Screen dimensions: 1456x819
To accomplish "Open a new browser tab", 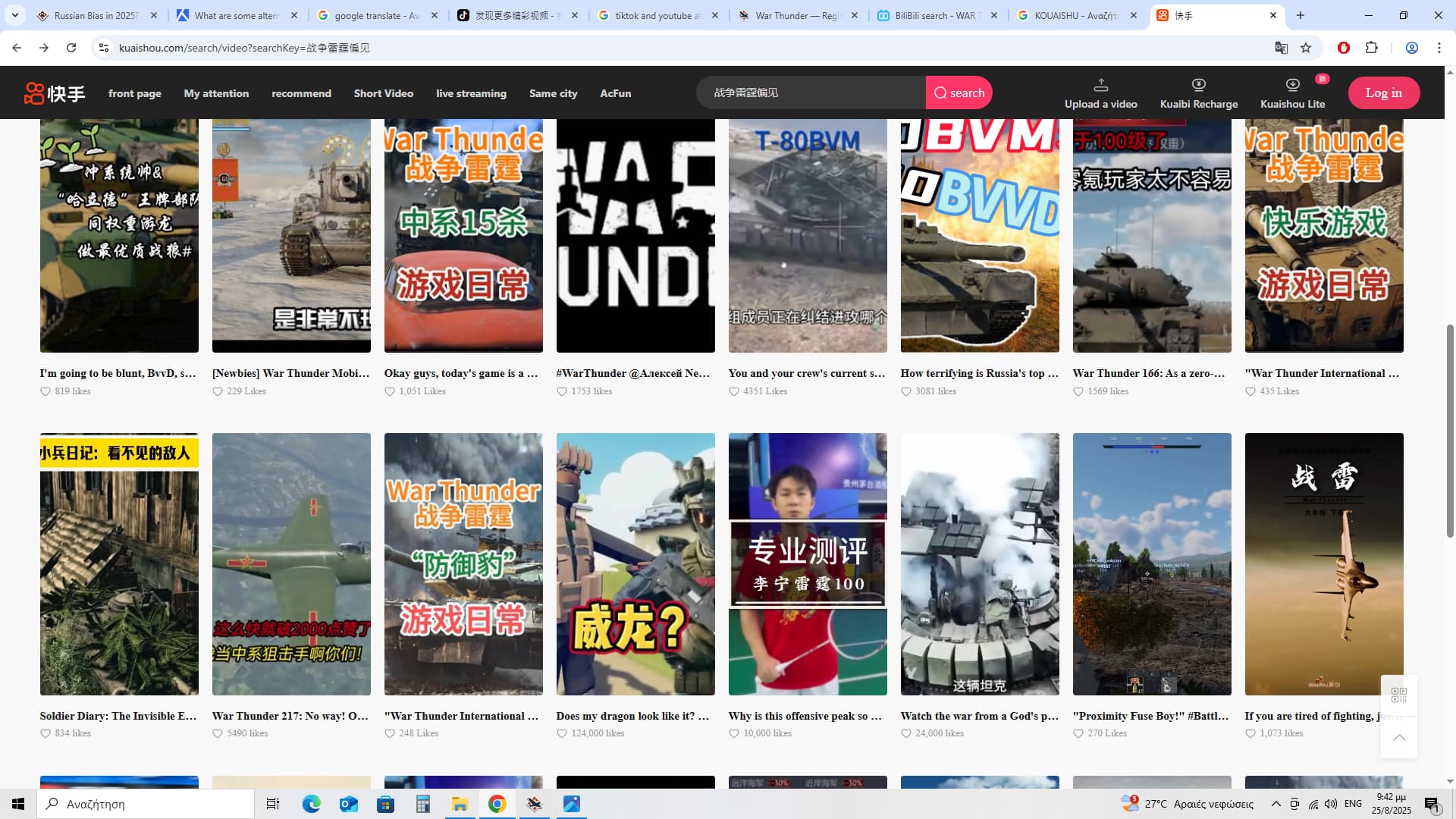I will [1300, 15].
